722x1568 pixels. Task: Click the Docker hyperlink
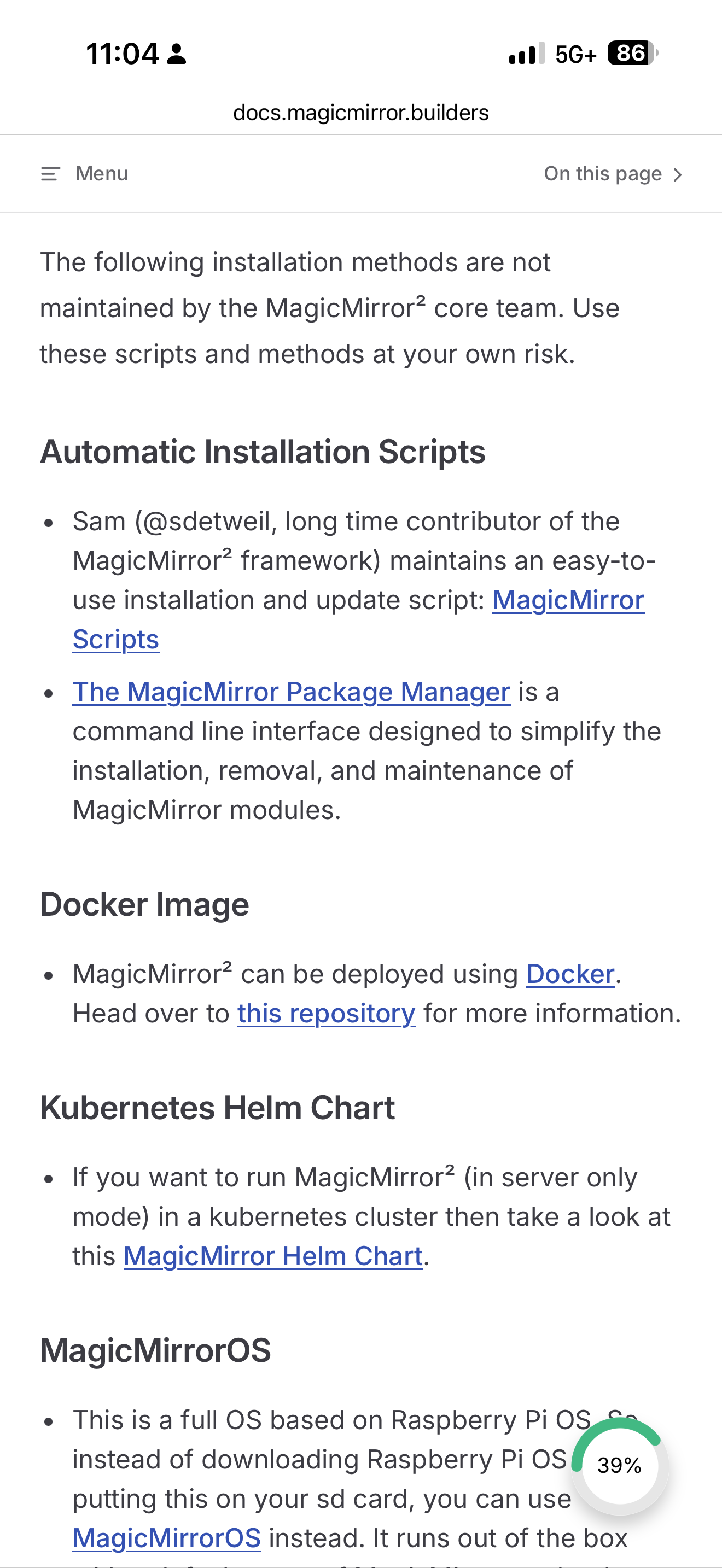570,974
